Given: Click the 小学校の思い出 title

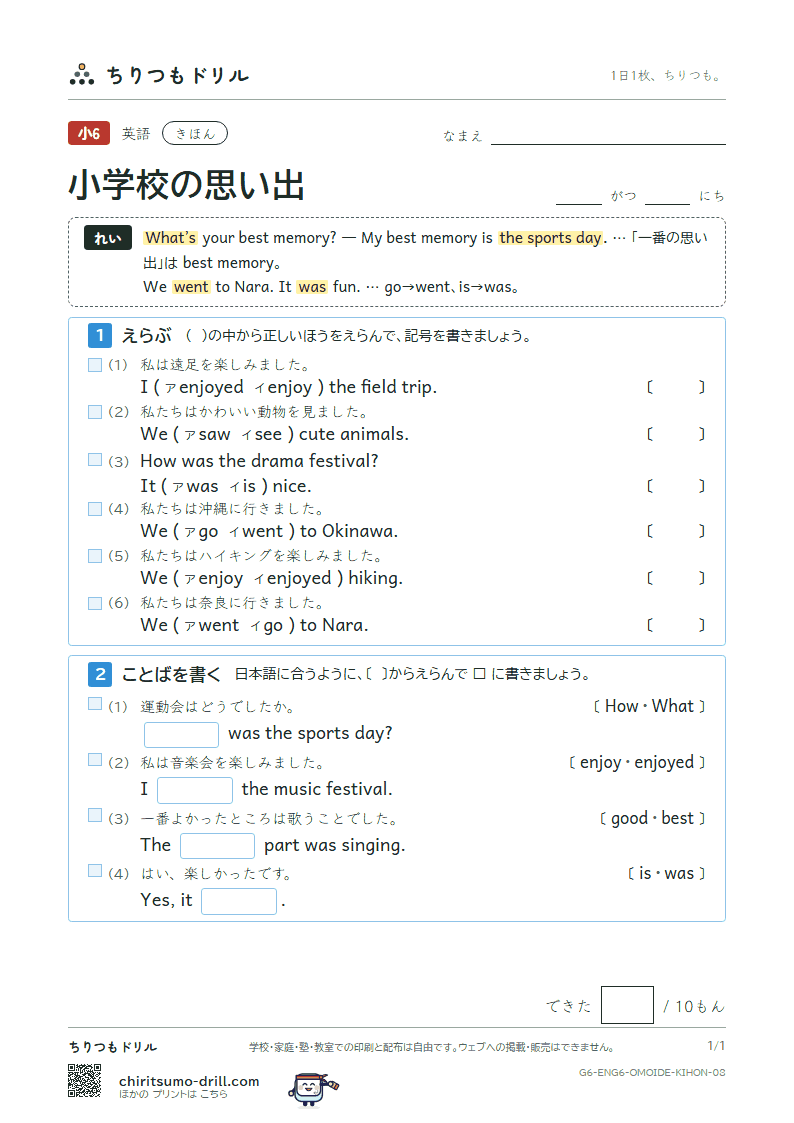Looking at the screenshot, I should point(187,185).
